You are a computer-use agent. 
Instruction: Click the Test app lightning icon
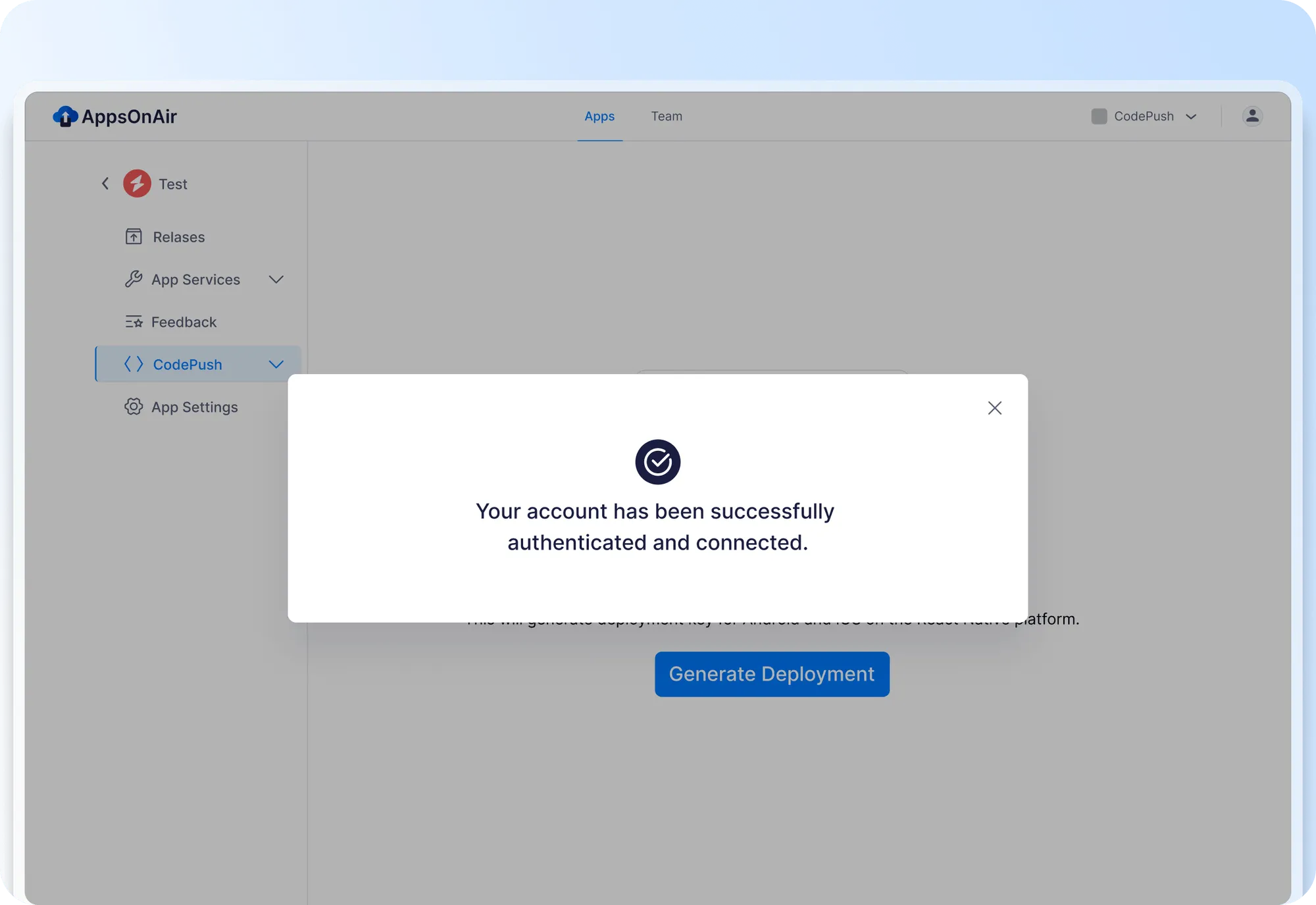pos(137,184)
